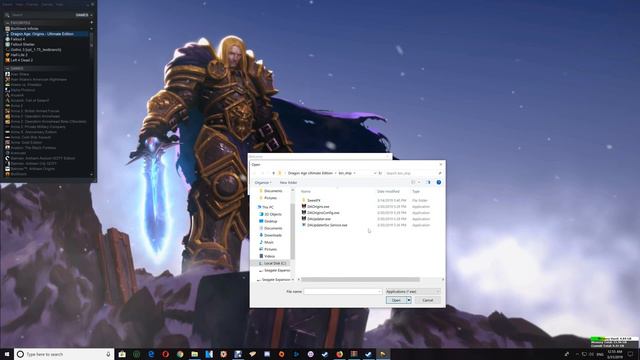Select Fallout 4 in Steam favorites
Viewport: 640px width, 360px height.
click(x=18, y=39)
